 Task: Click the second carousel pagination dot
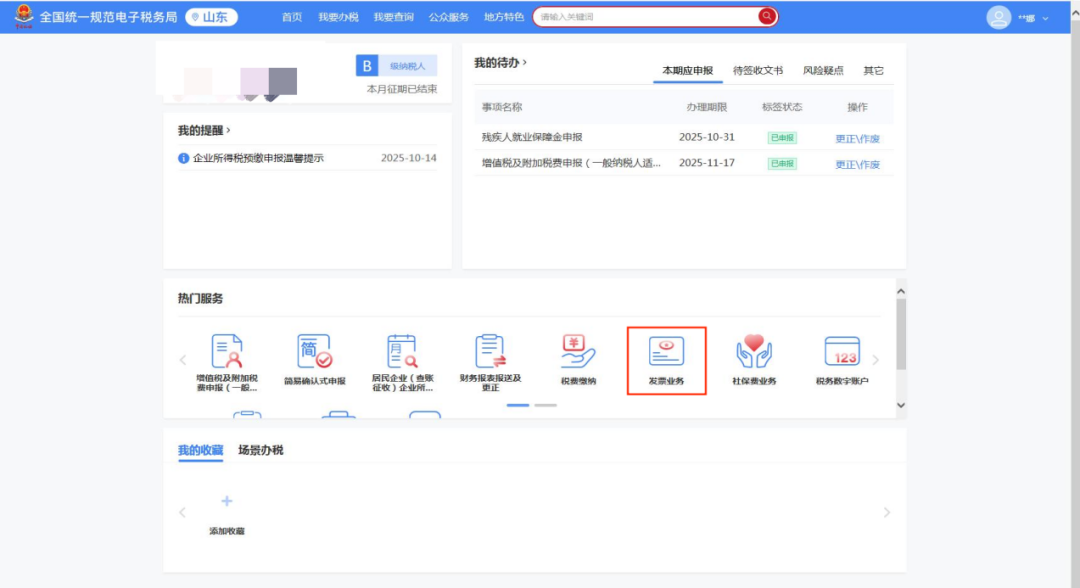545,404
